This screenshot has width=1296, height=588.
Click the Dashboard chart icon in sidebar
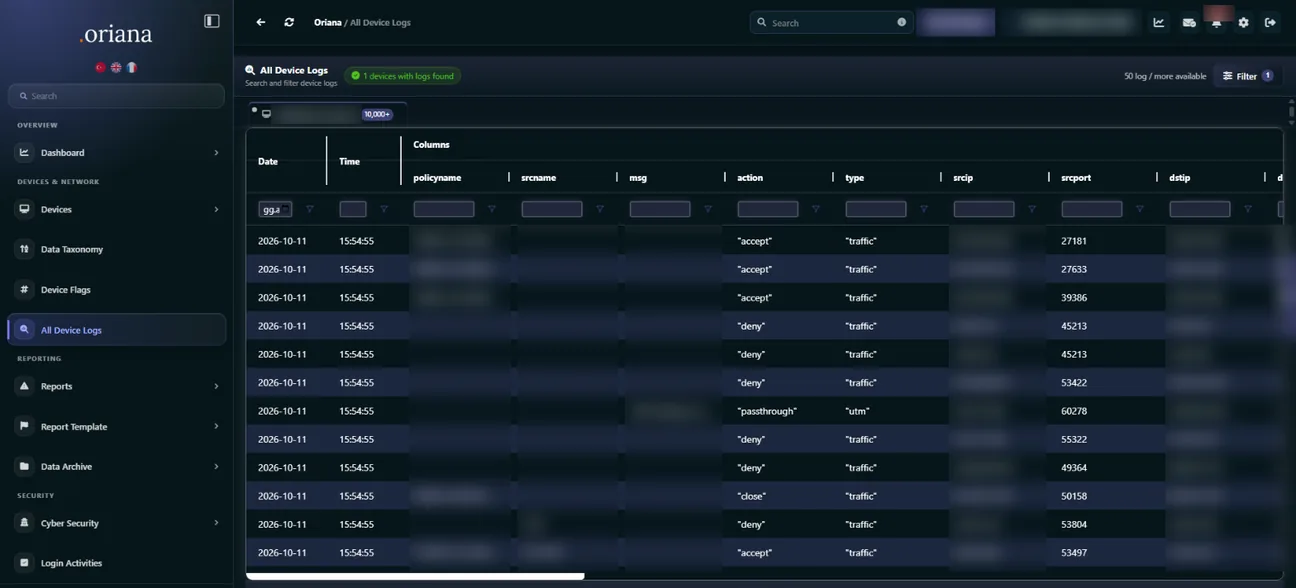pyautogui.click(x=24, y=152)
